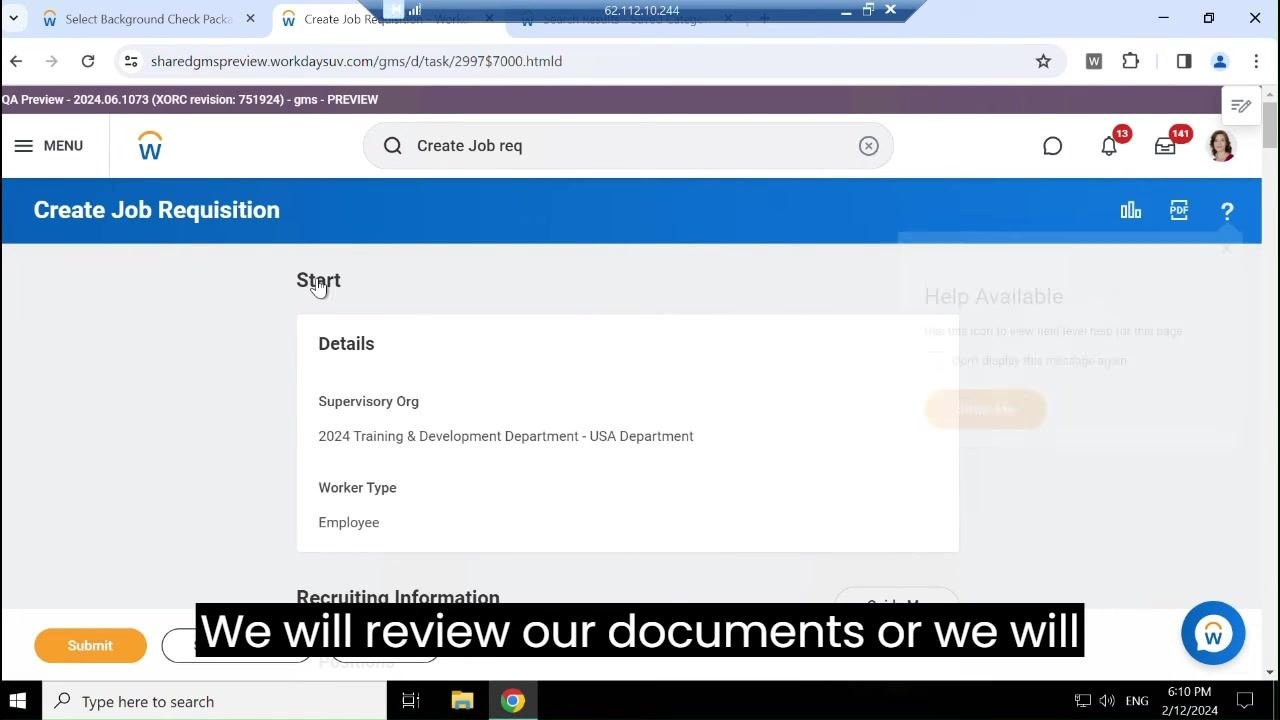The height and width of the screenshot is (720, 1280).
Task: Toggle Chrome side panel
Action: pos(1184,61)
